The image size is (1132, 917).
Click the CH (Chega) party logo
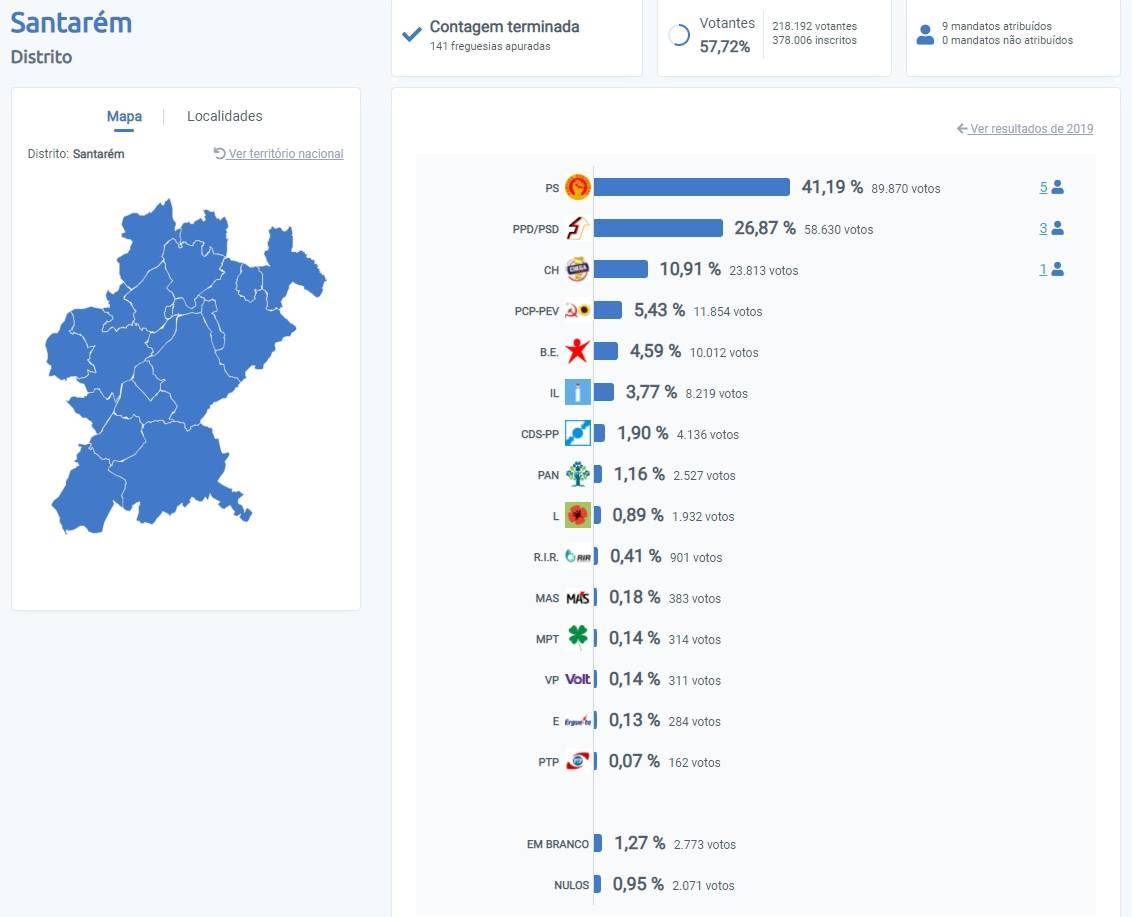pyautogui.click(x=578, y=269)
